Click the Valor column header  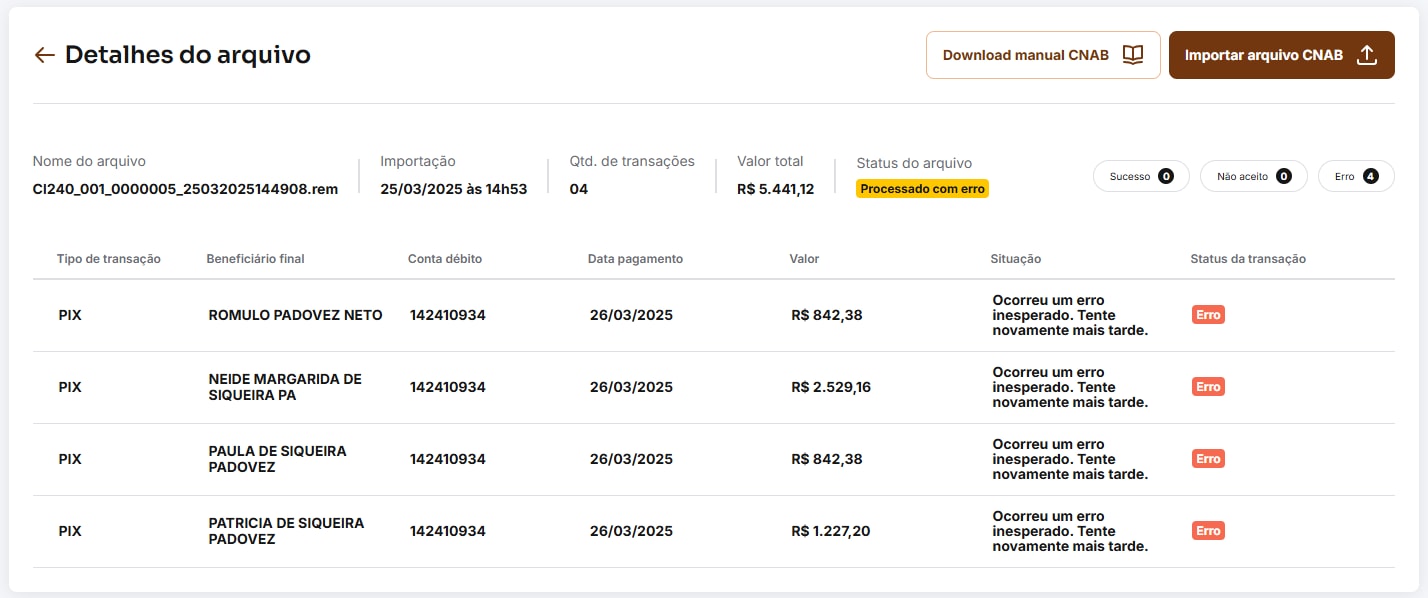[x=804, y=259]
